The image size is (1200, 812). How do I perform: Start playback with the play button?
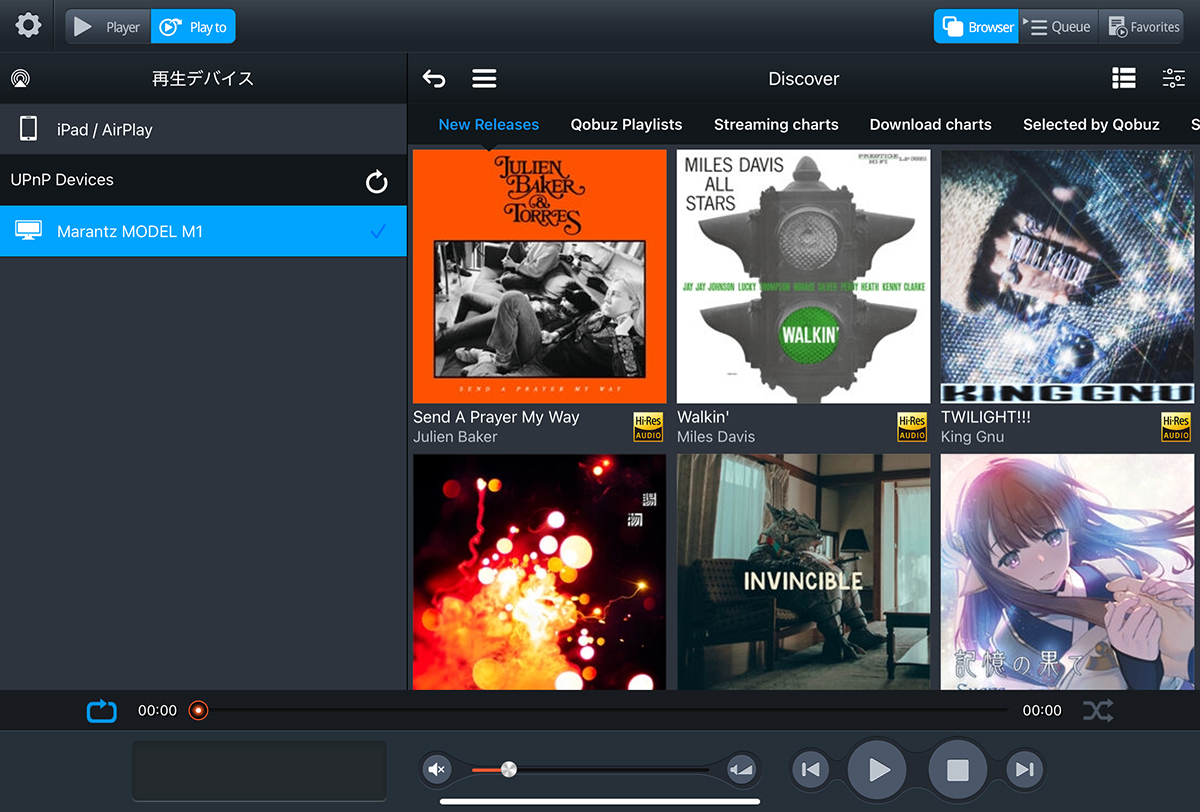coord(877,769)
